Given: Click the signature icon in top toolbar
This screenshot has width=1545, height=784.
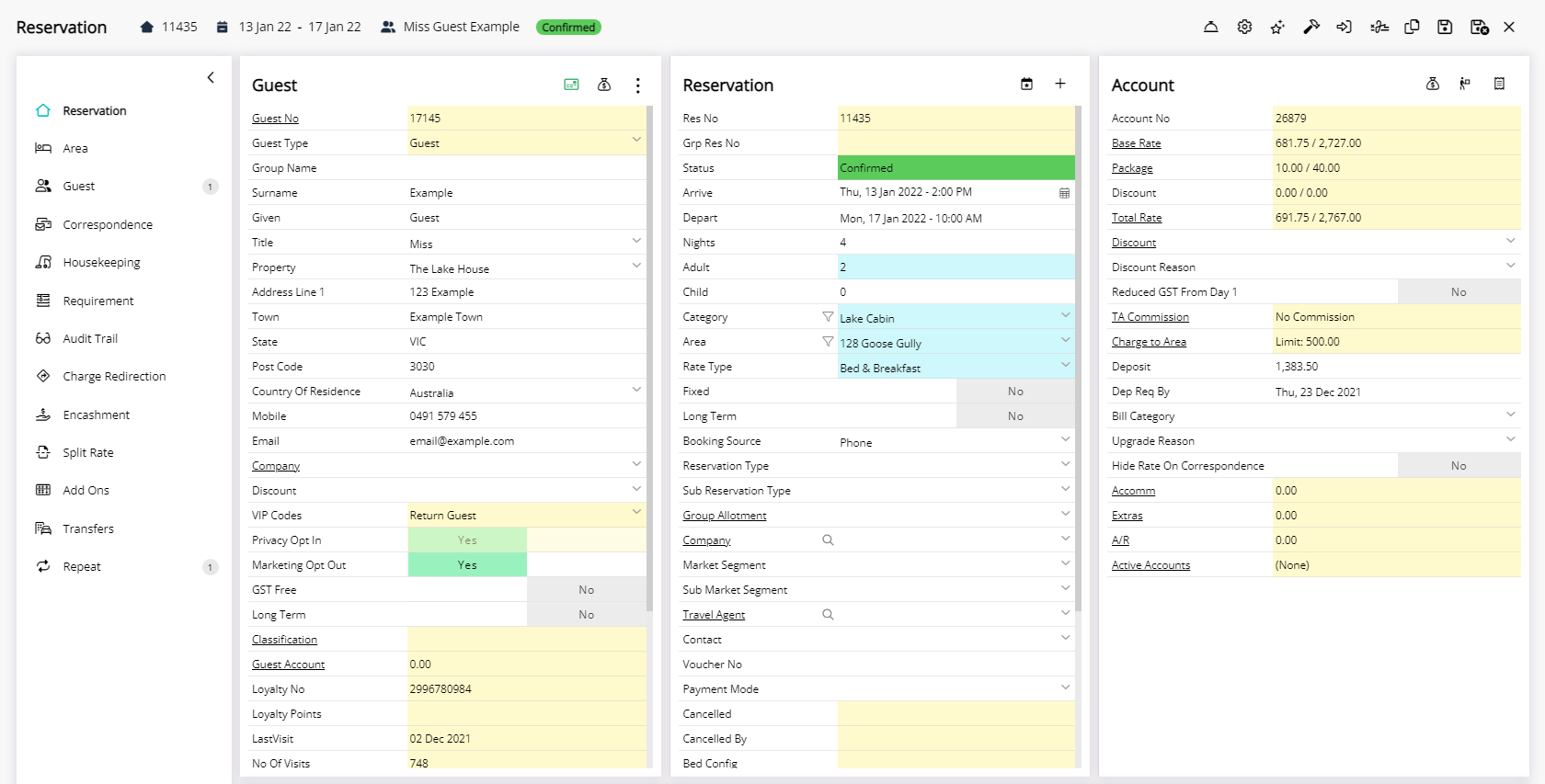Looking at the screenshot, I should click(1379, 28).
